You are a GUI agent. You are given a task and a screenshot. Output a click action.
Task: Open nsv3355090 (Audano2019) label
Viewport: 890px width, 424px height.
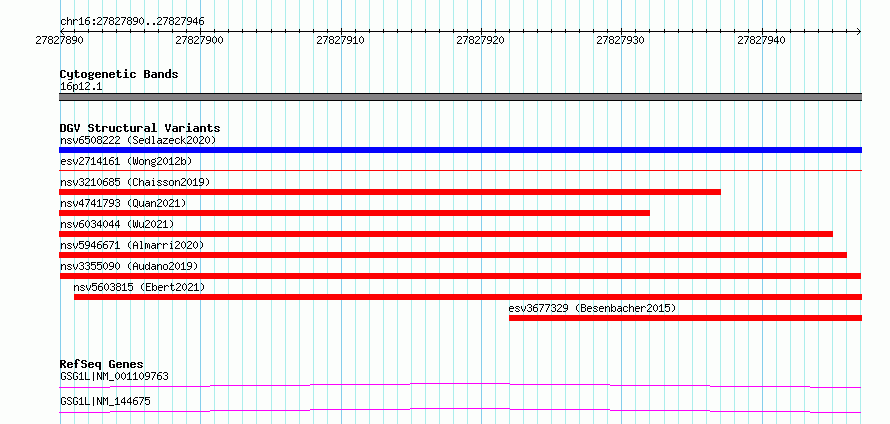[x=129, y=266]
